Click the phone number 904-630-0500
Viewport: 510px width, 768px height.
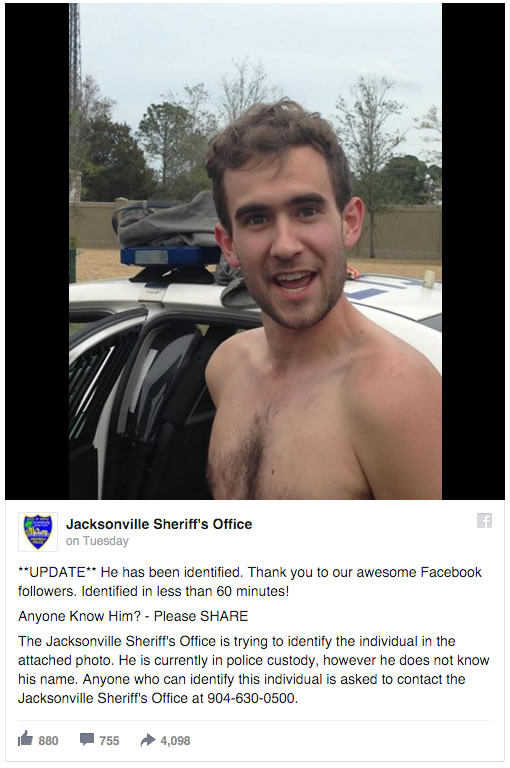pos(252,698)
